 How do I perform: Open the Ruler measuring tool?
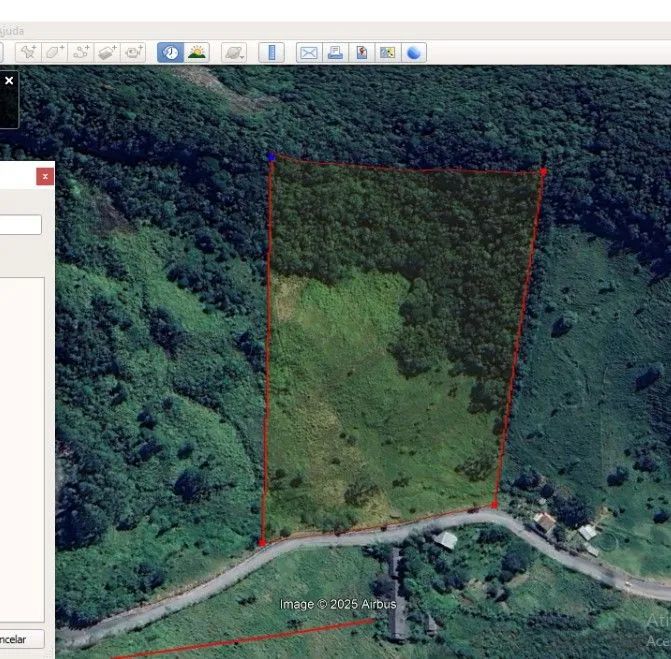coord(271,52)
